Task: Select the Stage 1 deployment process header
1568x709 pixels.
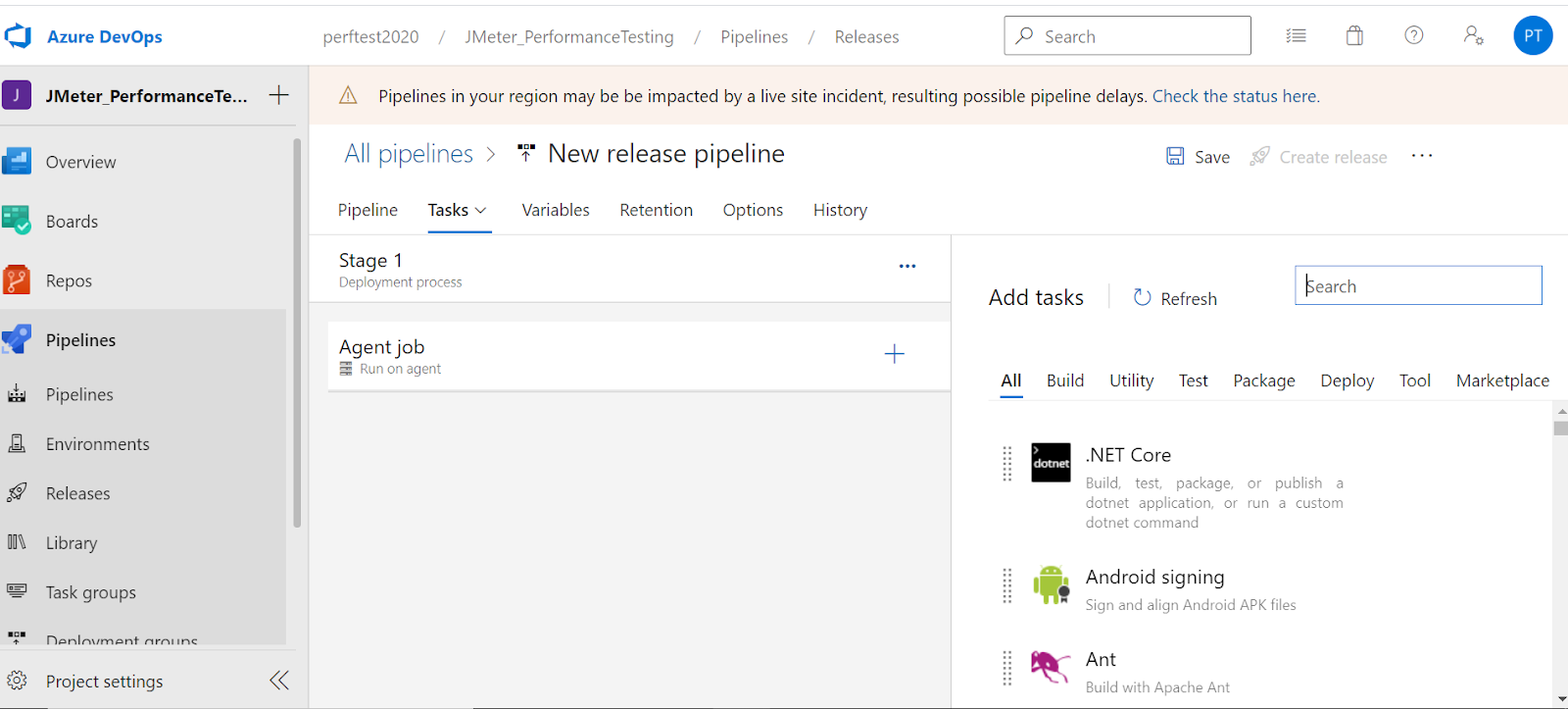Action: pos(630,269)
